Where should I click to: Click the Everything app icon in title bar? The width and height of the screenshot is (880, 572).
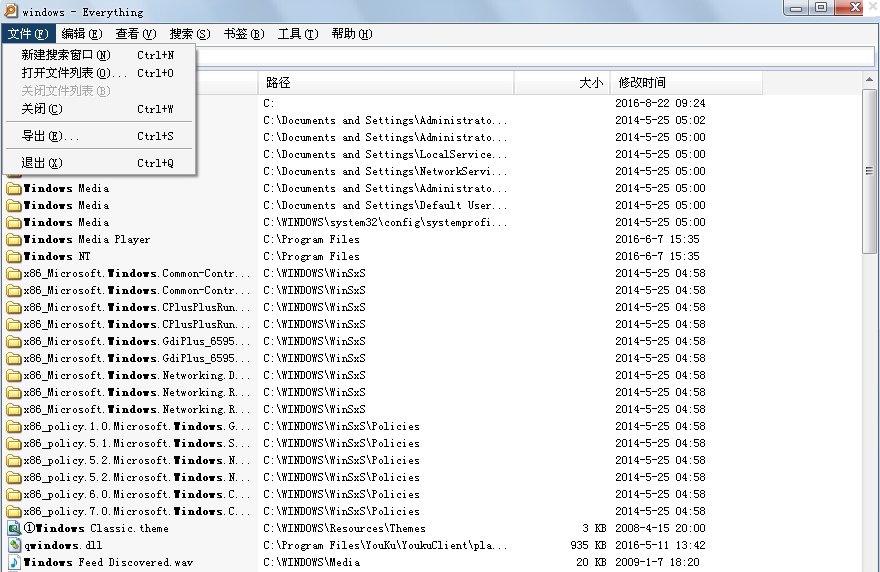11,12
